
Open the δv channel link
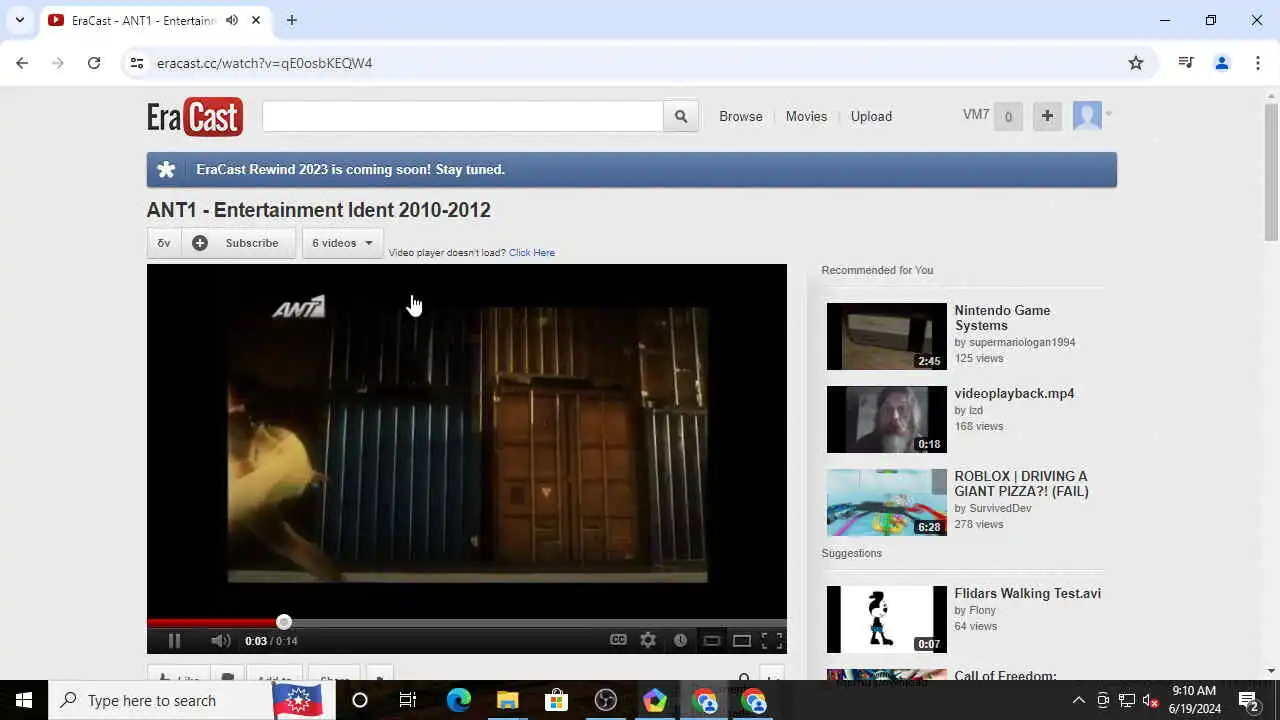pos(164,243)
